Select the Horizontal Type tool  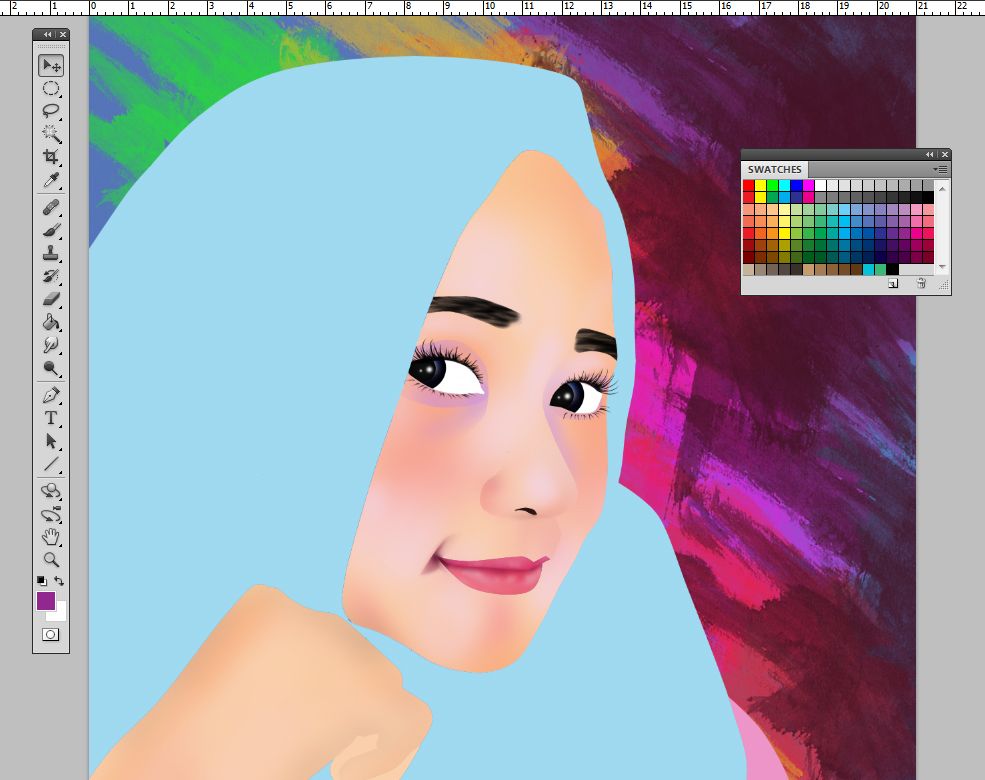(x=51, y=418)
